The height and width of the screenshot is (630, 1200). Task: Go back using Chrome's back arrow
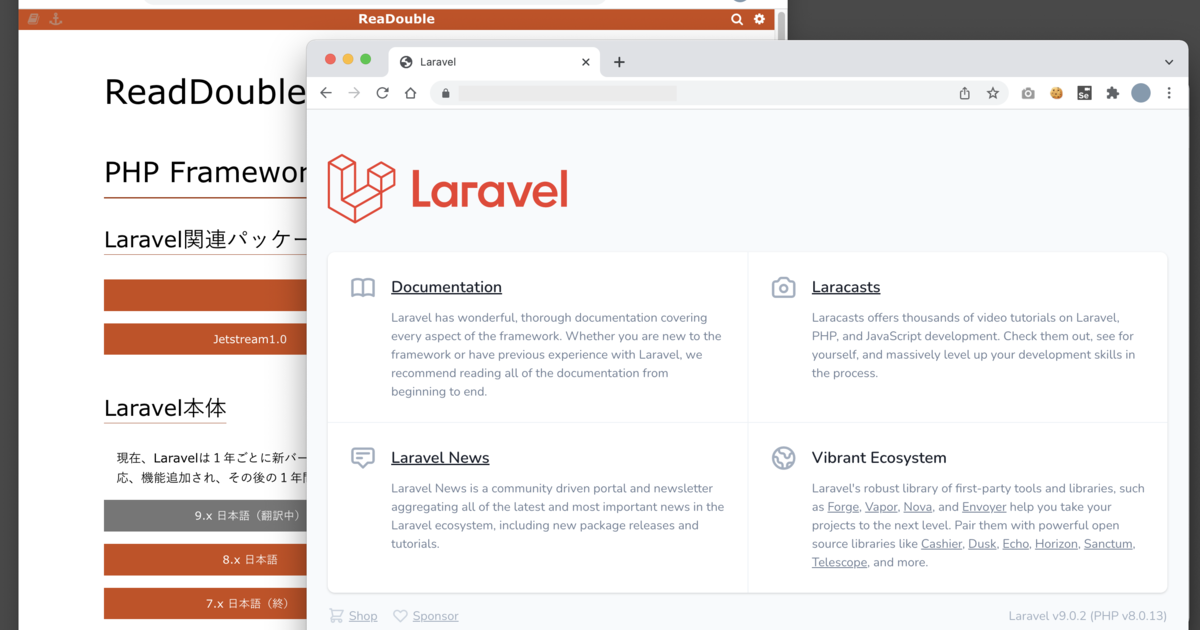pyautogui.click(x=326, y=93)
